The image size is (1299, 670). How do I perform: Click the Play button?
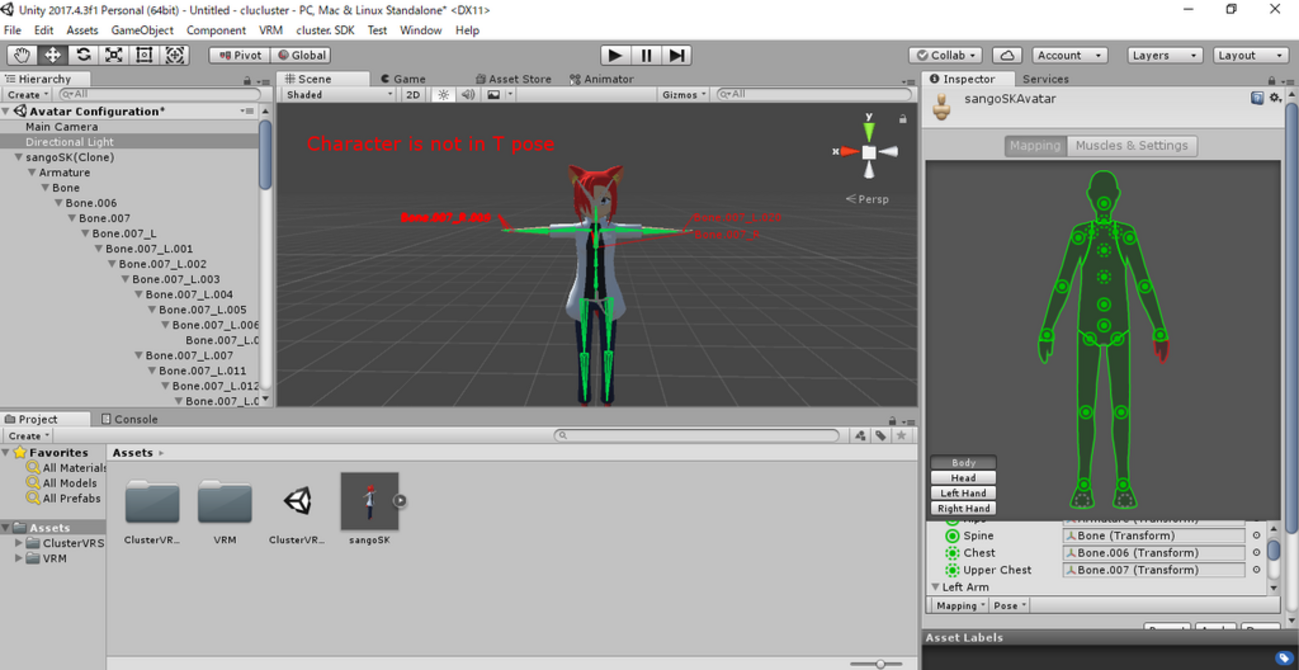click(615, 55)
